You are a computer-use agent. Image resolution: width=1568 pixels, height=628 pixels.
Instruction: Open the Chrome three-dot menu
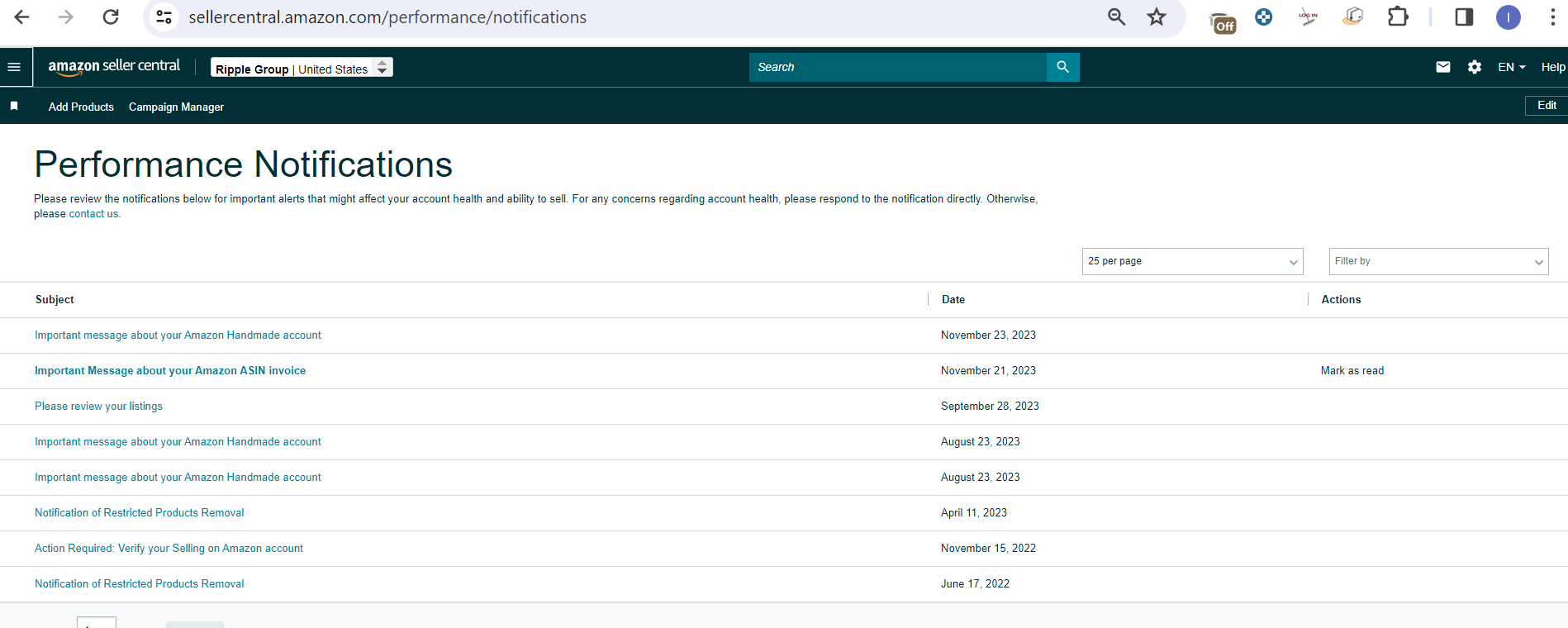pyautogui.click(x=1553, y=17)
